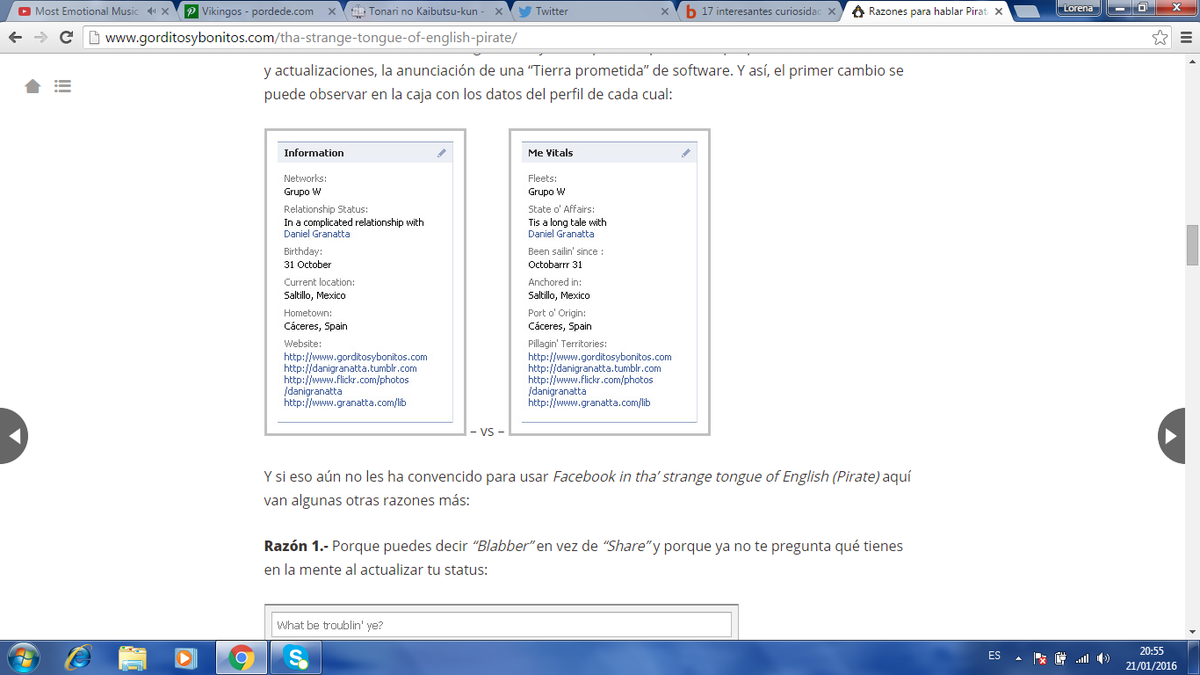Click Daniel Granatta link in Information box
Image resolution: width=1200 pixels, height=675 pixels.
pos(317,234)
